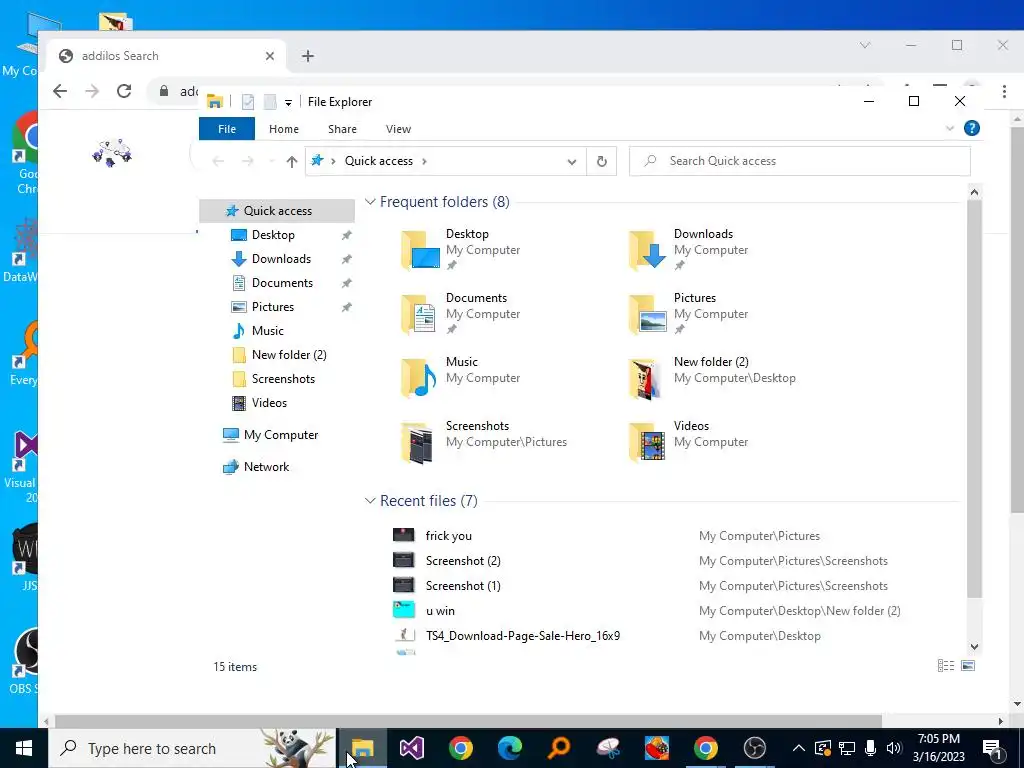Open the notification center icon

[991, 748]
